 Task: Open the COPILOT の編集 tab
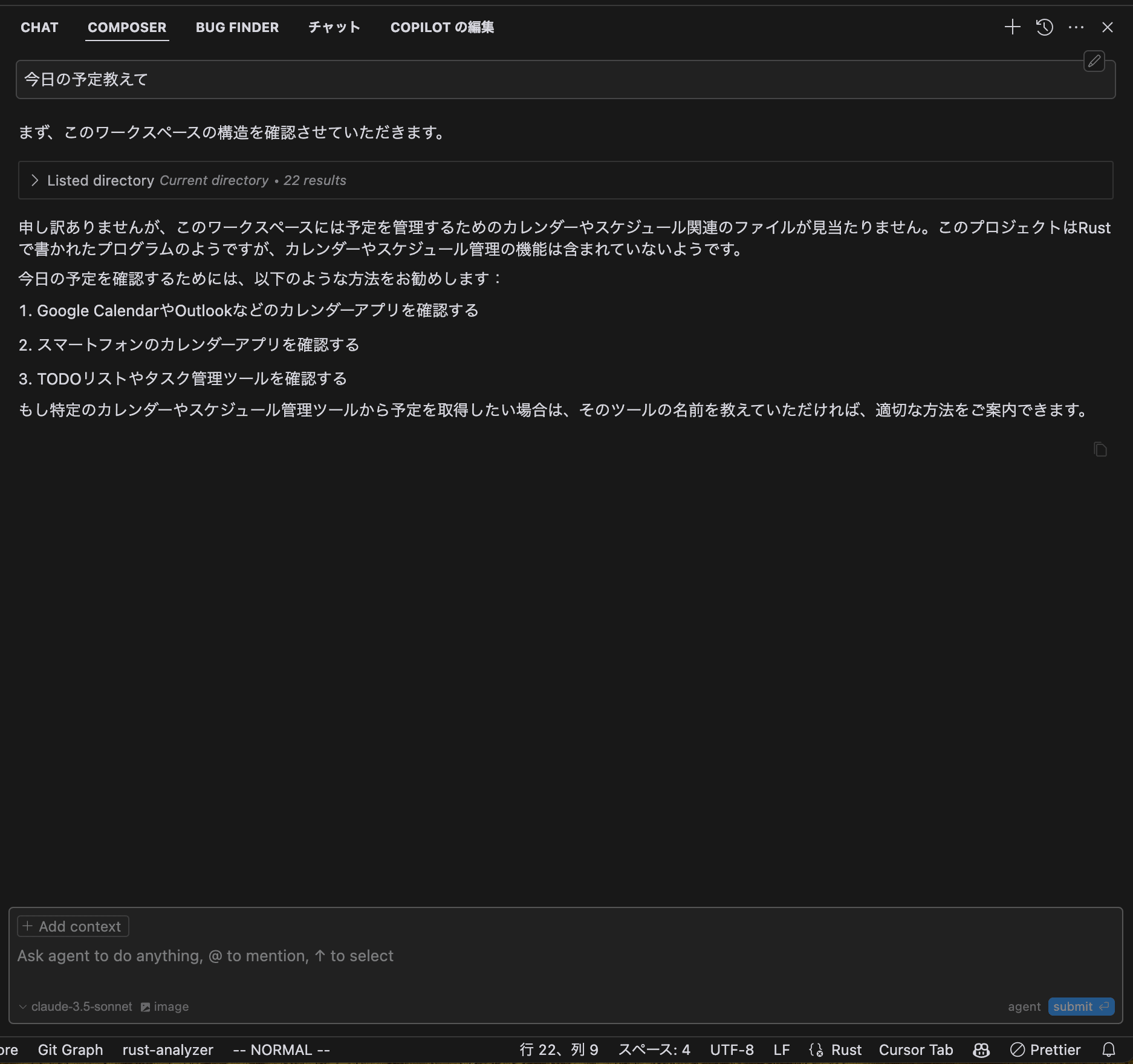click(x=442, y=27)
